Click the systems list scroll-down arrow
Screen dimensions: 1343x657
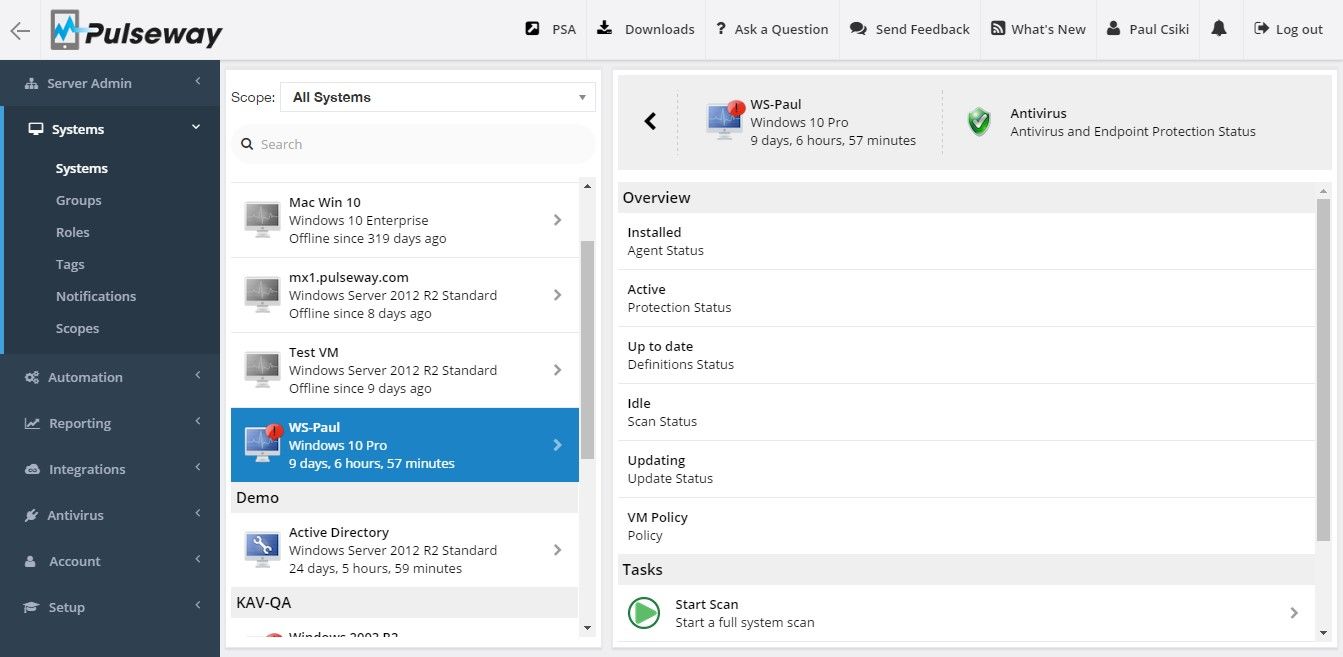587,627
